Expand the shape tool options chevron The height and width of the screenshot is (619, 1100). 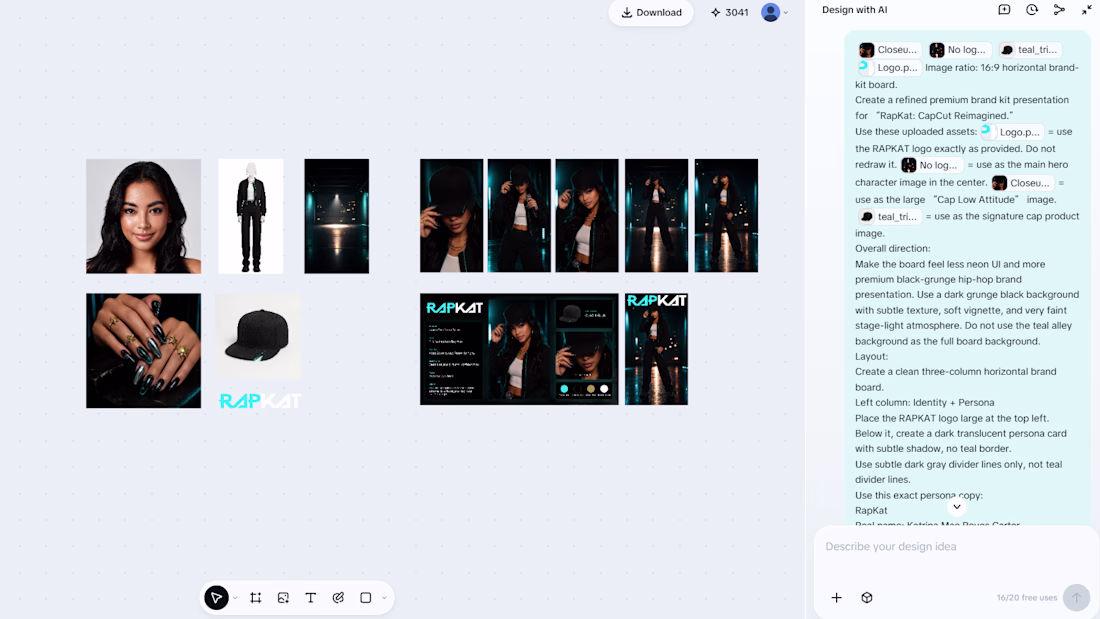click(384, 599)
